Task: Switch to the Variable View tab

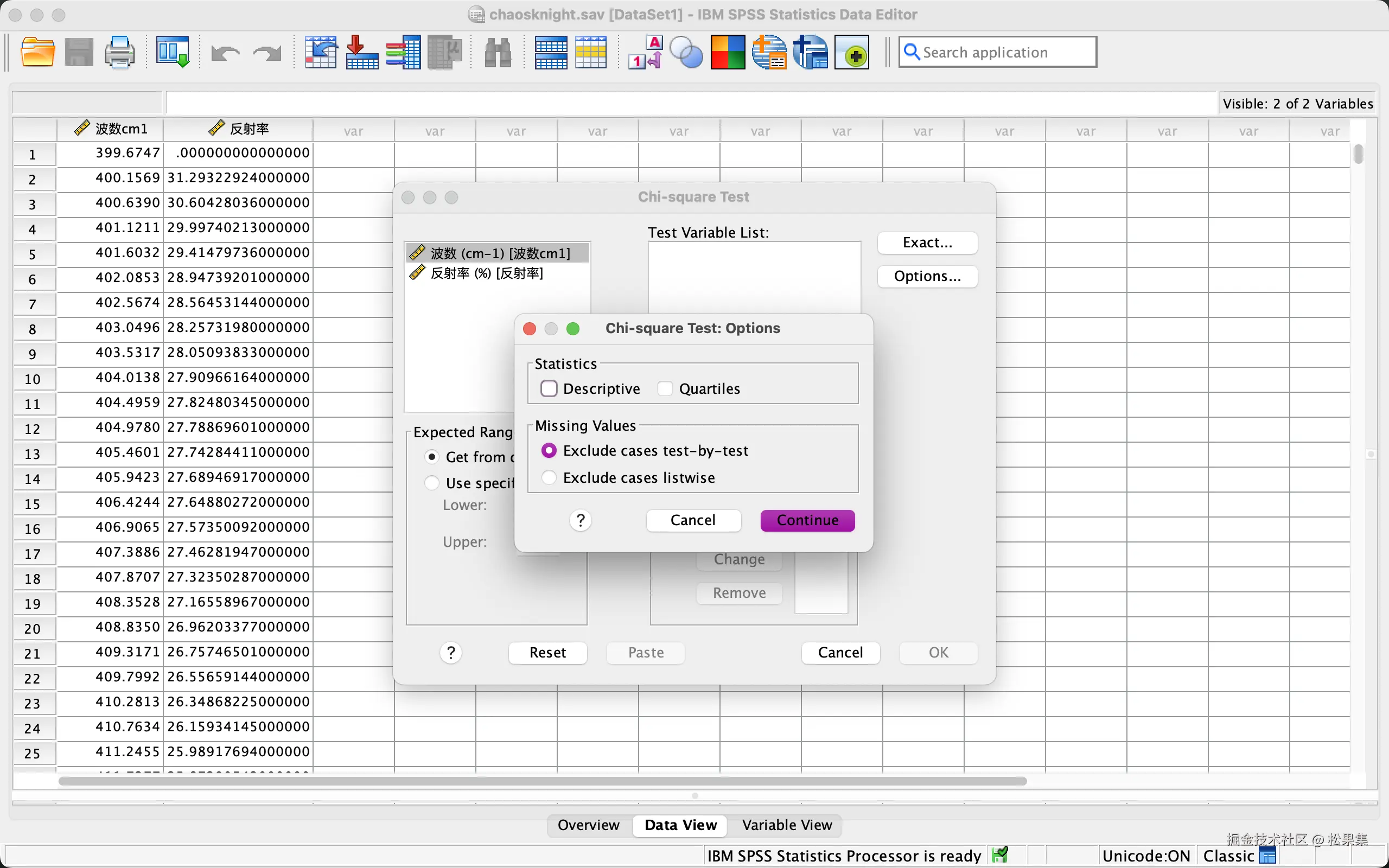Action: (786, 825)
